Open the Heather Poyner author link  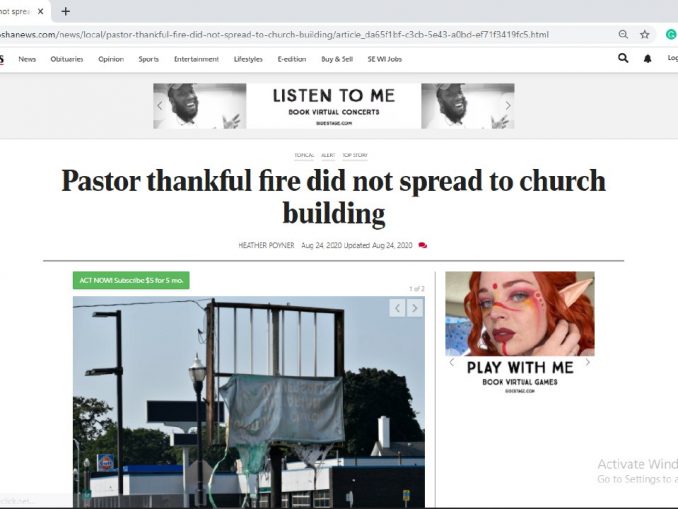pyautogui.click(x=266, y=245)
